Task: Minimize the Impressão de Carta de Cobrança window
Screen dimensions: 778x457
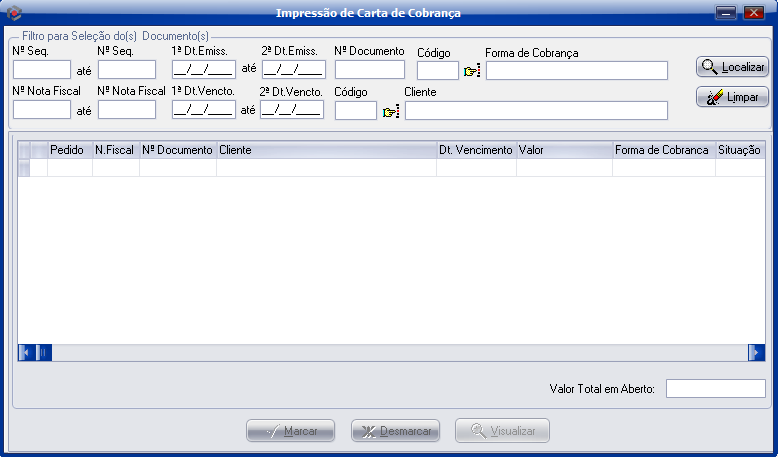Action: (726, 13)
